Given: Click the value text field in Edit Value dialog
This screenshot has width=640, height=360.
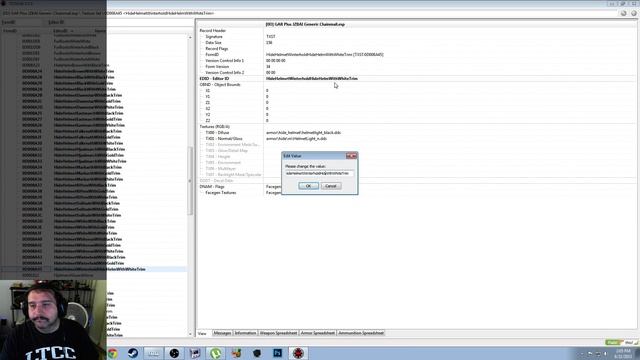Looking at the screenshot, I should [x=319, y=173].
